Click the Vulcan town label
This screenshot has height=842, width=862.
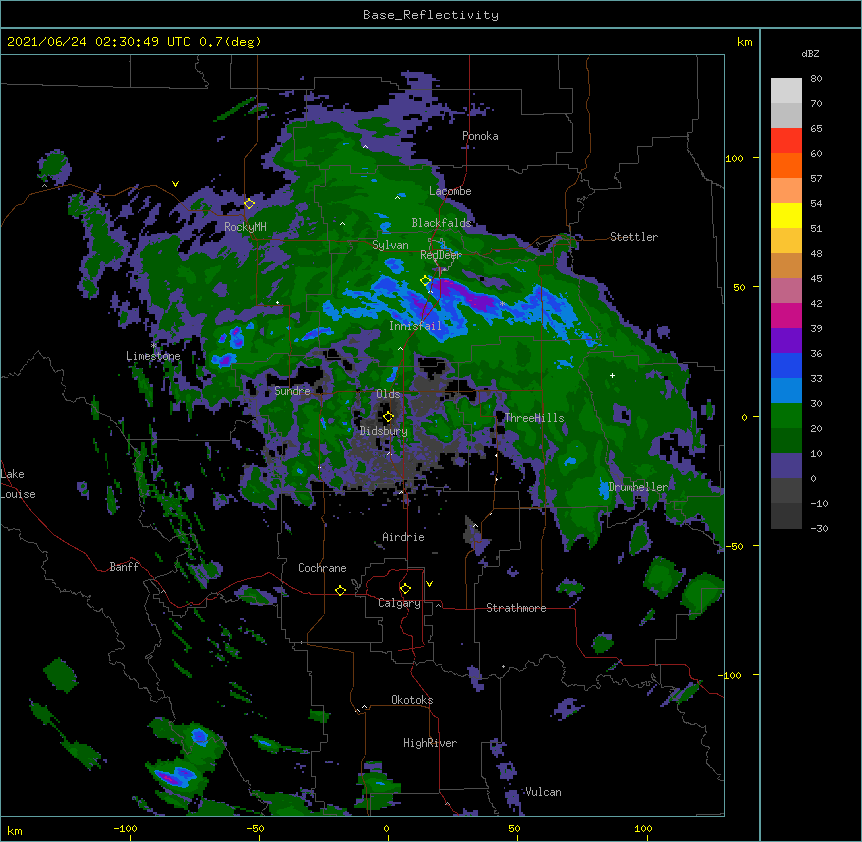(543, 792)
